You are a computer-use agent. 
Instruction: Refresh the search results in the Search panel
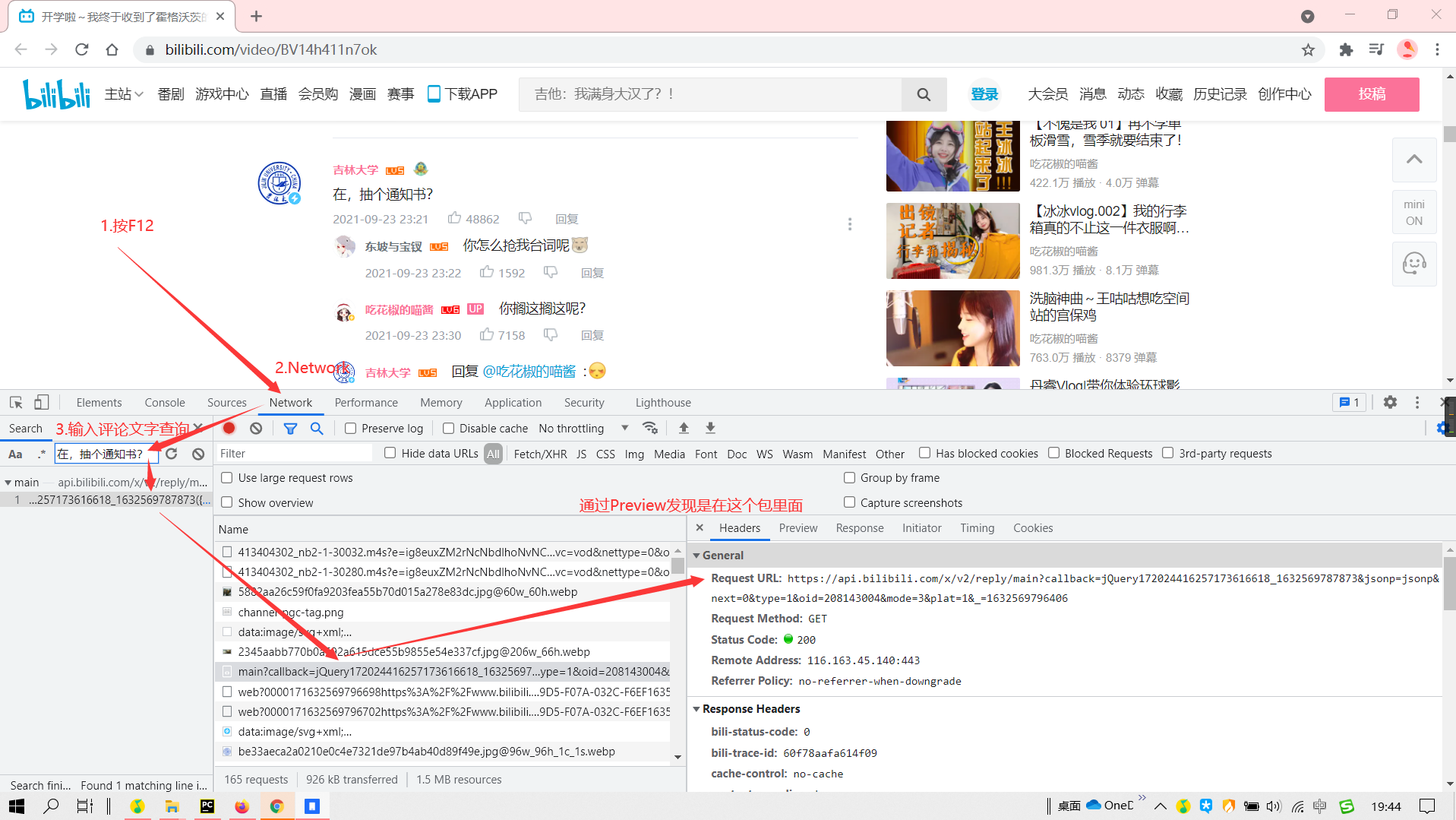172,454
